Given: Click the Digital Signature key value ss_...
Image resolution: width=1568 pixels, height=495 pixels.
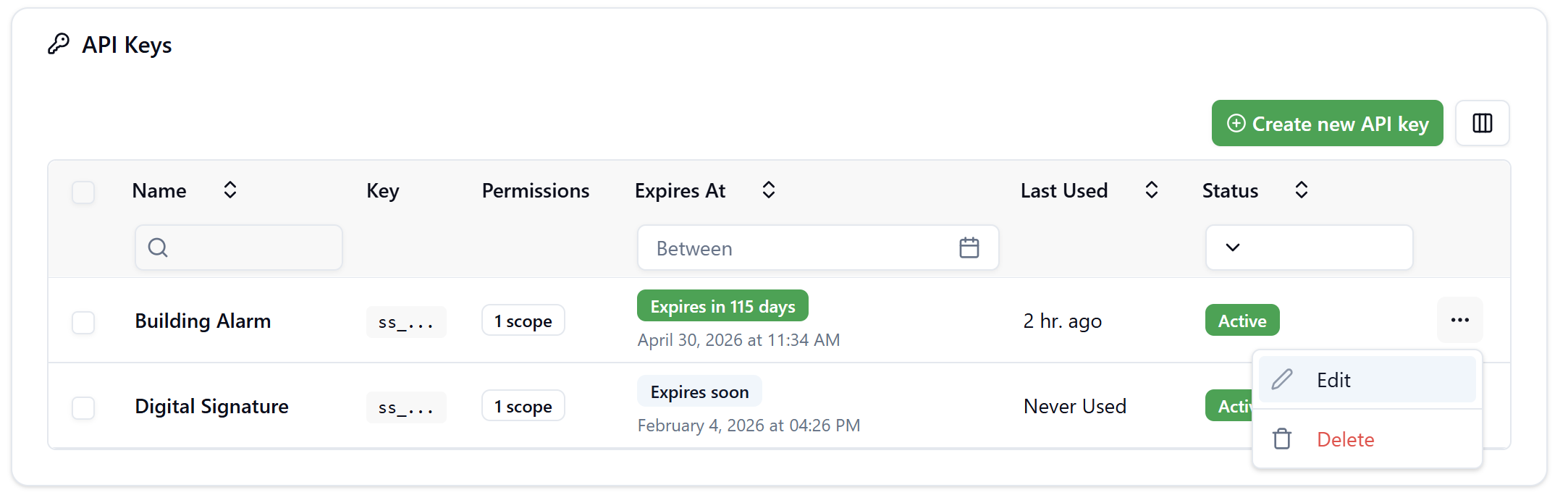Looking at the screenshot, I should 406,407.
